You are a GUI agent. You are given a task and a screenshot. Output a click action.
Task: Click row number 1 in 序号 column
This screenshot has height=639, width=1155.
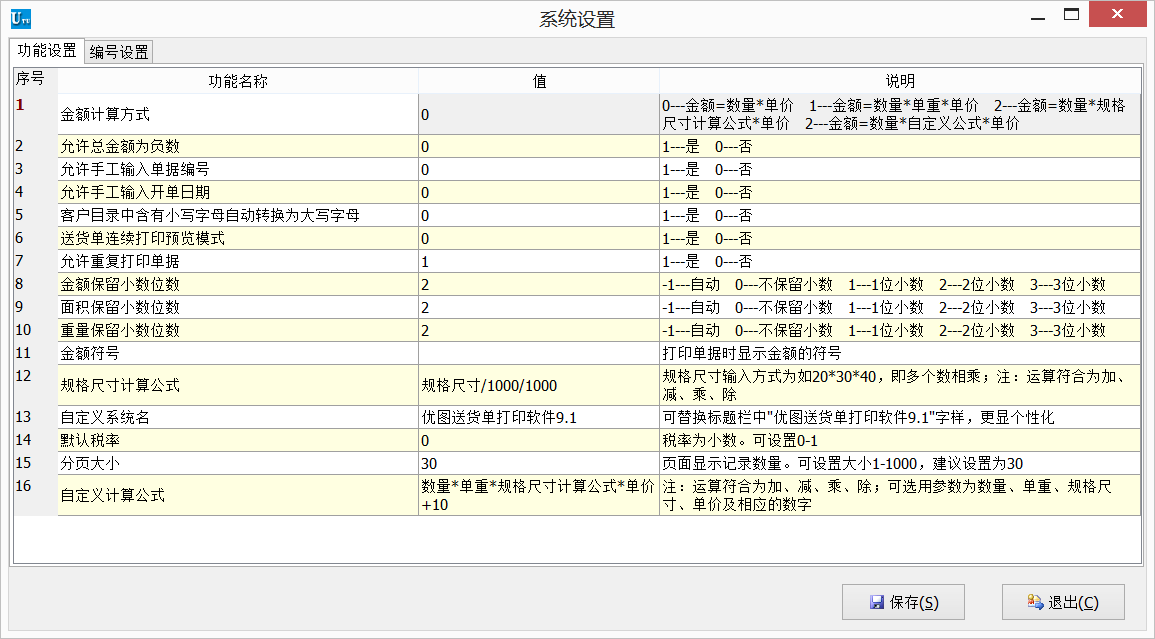point(35,114)
